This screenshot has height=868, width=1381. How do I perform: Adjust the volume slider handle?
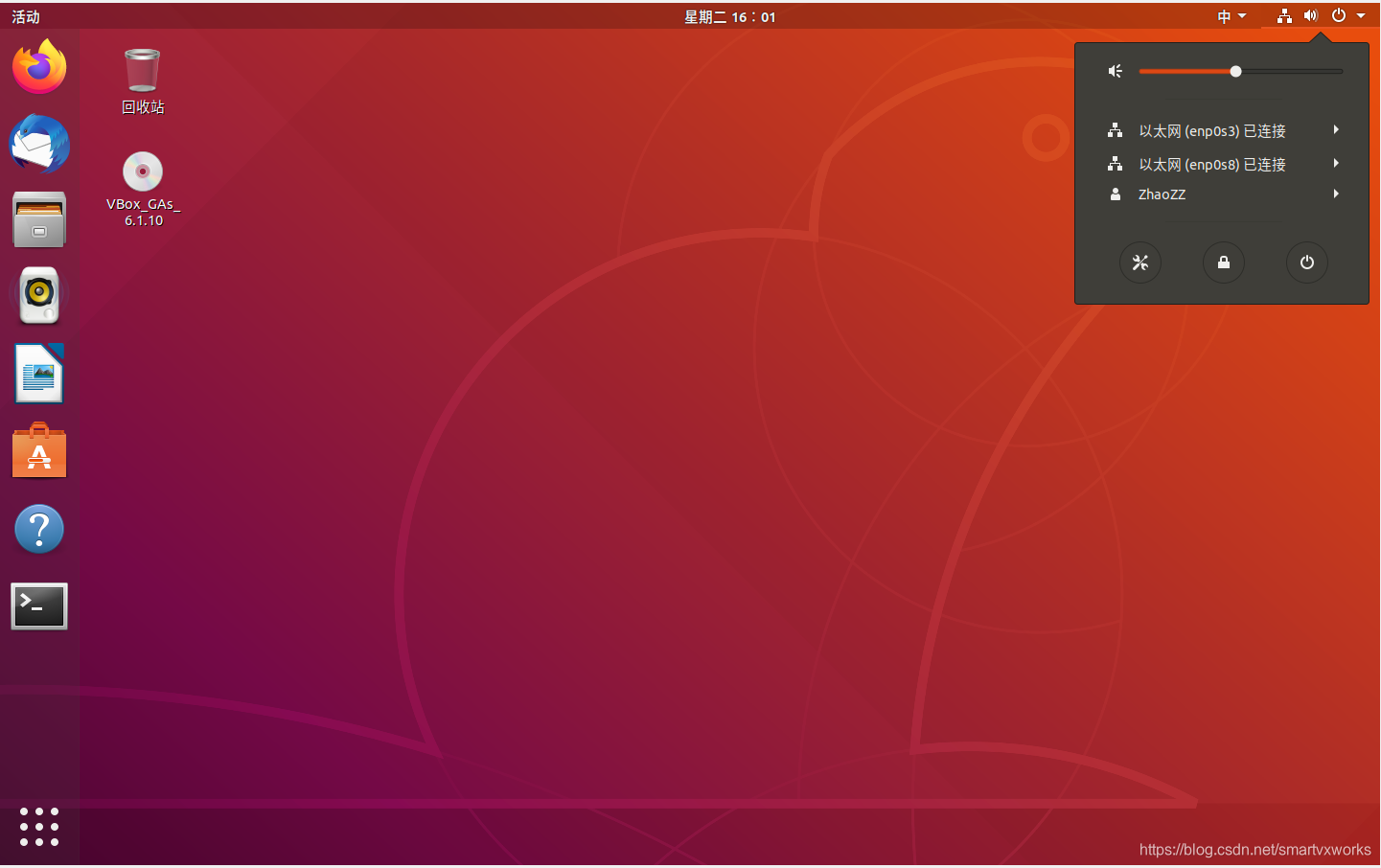1236,71
